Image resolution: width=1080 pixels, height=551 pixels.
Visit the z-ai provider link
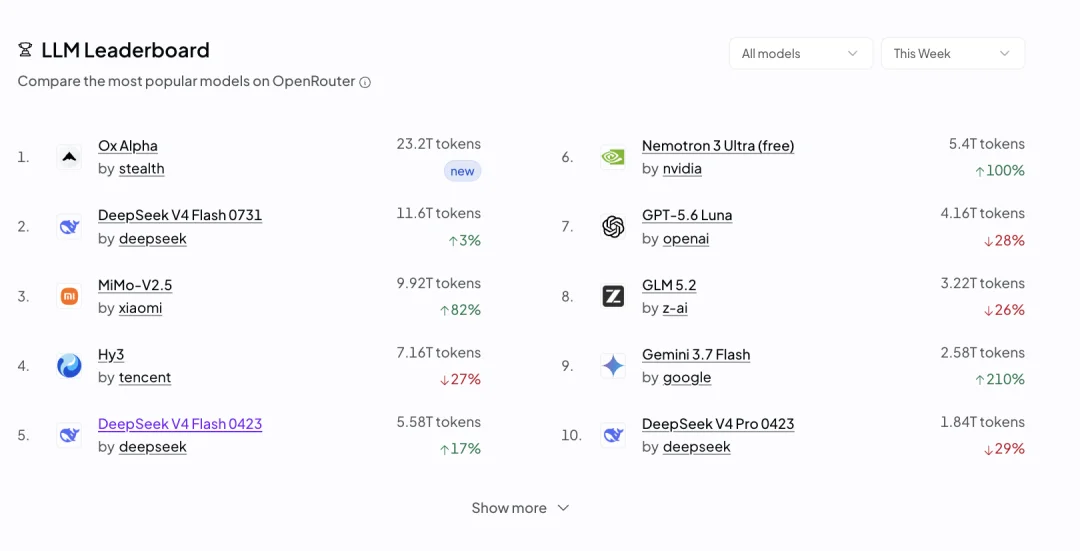point(675,308)
